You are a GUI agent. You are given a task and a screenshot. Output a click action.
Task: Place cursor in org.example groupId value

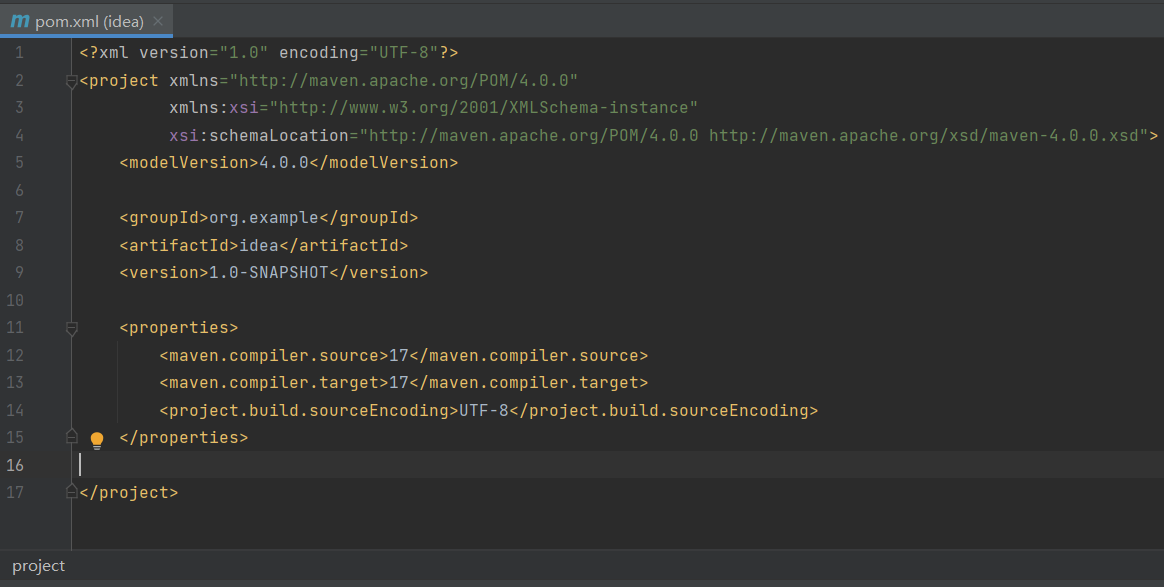click(263, 217)
